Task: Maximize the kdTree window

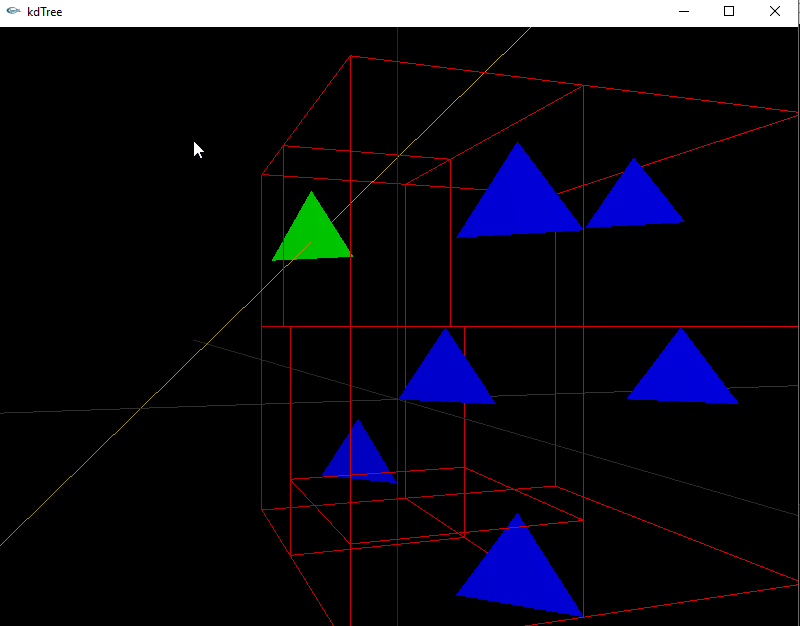Action: (x=729, y=12)
